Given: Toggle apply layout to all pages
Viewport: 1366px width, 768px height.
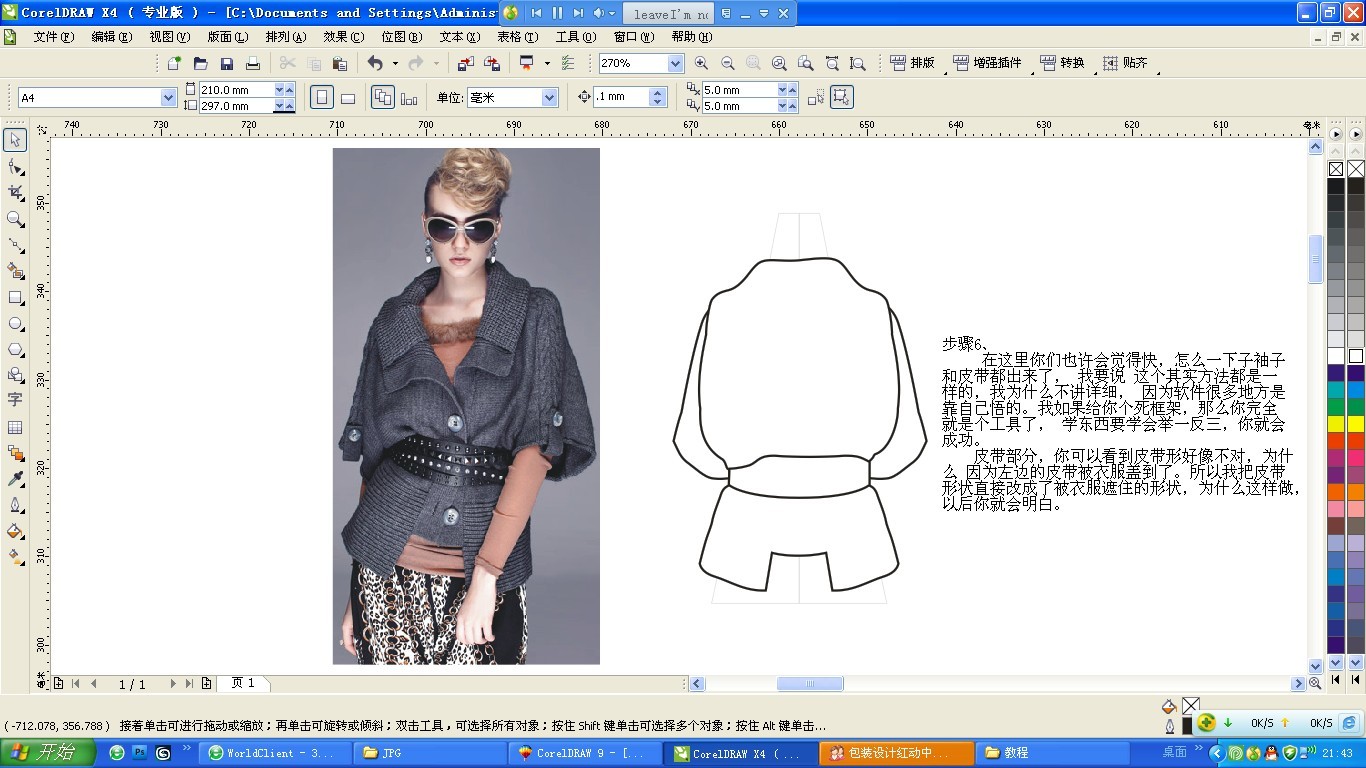Looking at the screenshot, I should tap(382, 97).
